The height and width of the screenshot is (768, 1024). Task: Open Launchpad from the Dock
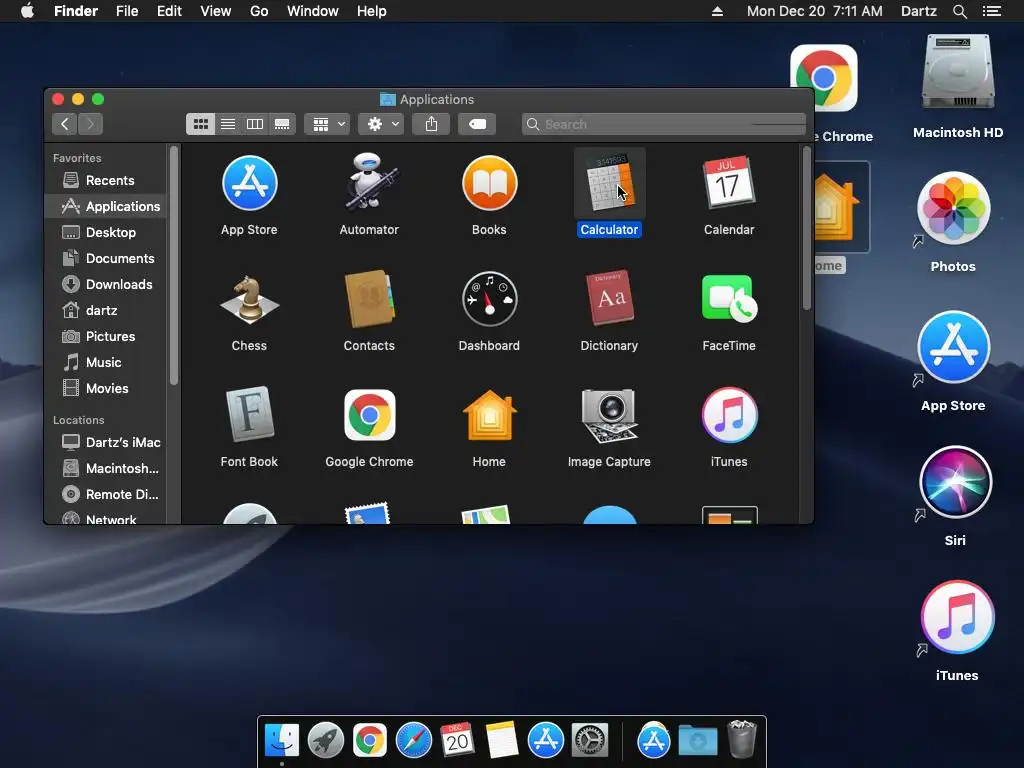coord(325,741)
